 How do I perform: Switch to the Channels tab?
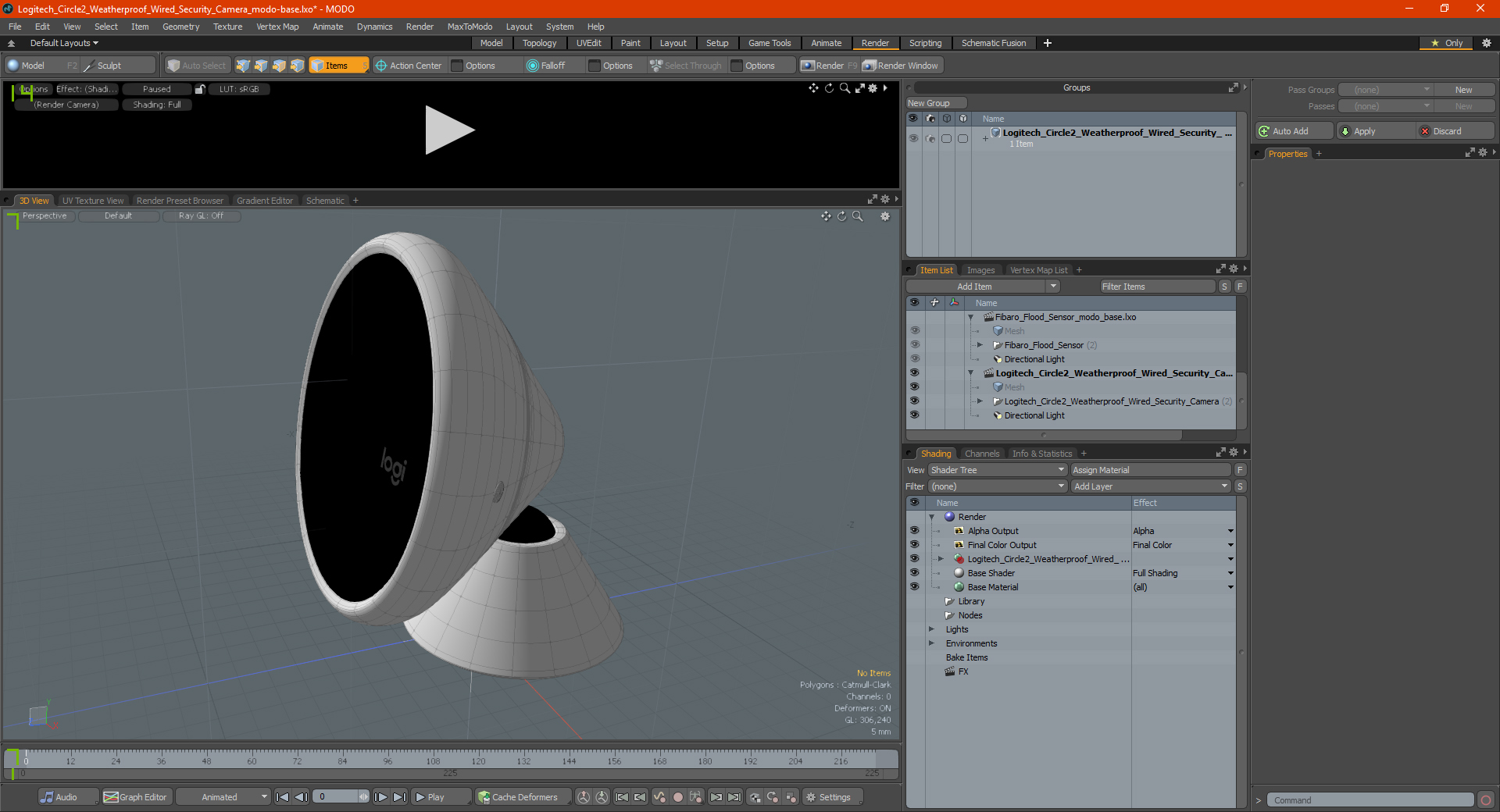pos(981,454)
